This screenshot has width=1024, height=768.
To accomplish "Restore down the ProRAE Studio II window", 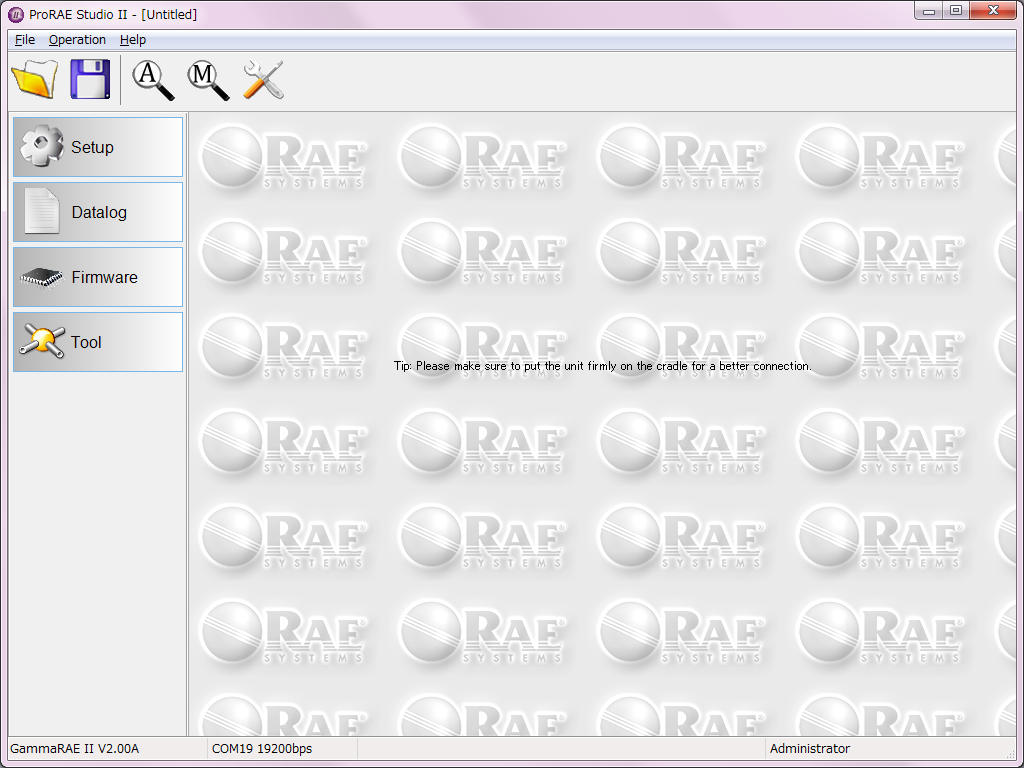I will coord(956,10).
